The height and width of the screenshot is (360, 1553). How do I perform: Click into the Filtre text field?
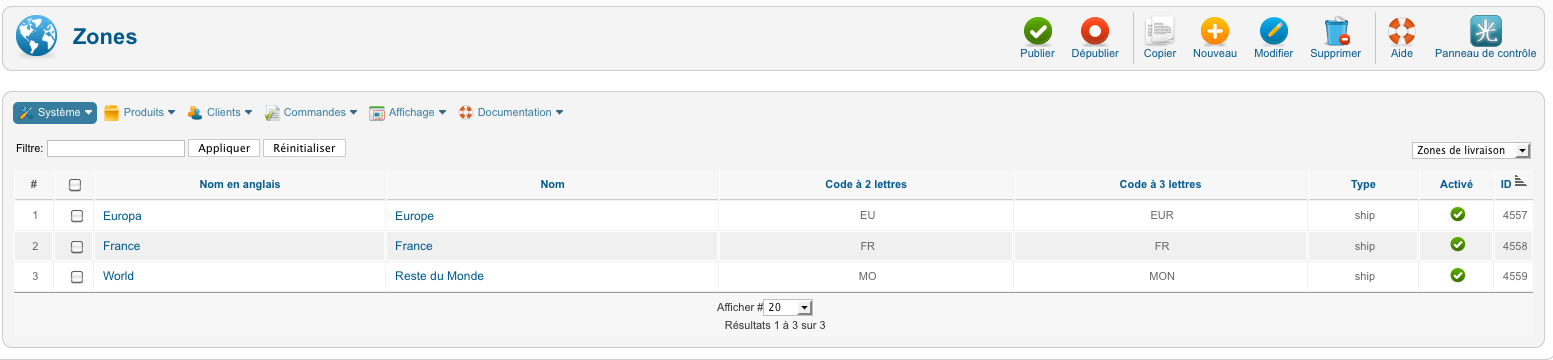pyautogui.click(x=116, y=148)
